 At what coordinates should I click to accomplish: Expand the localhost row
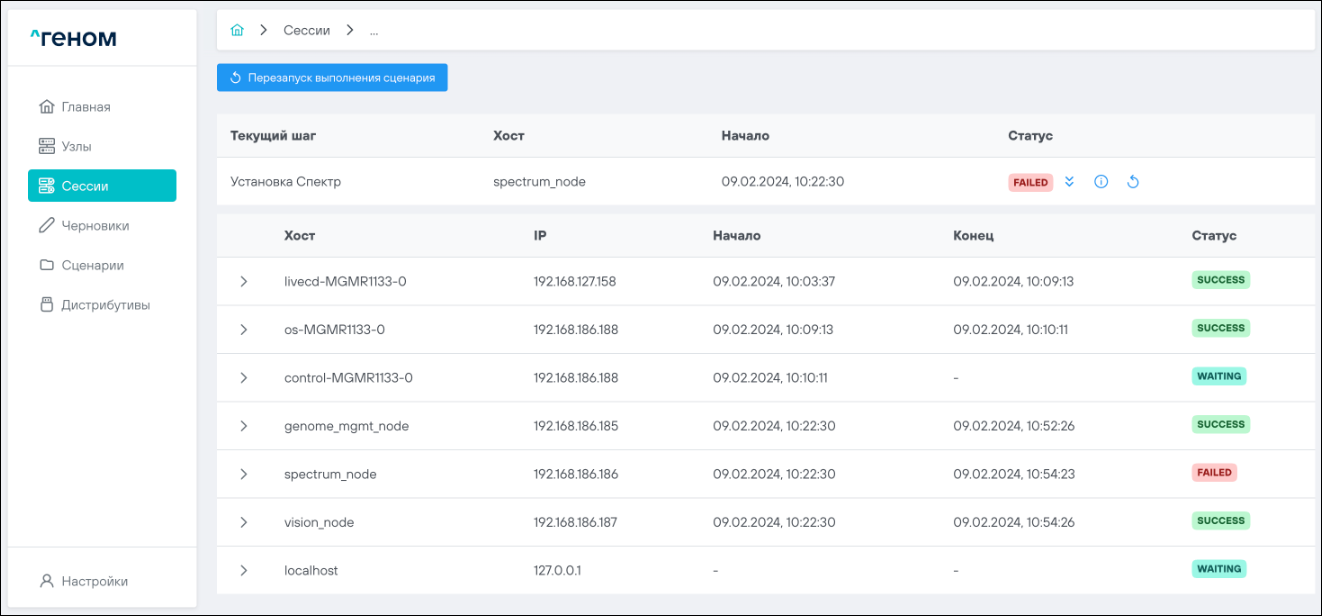[x=244, y=570]
